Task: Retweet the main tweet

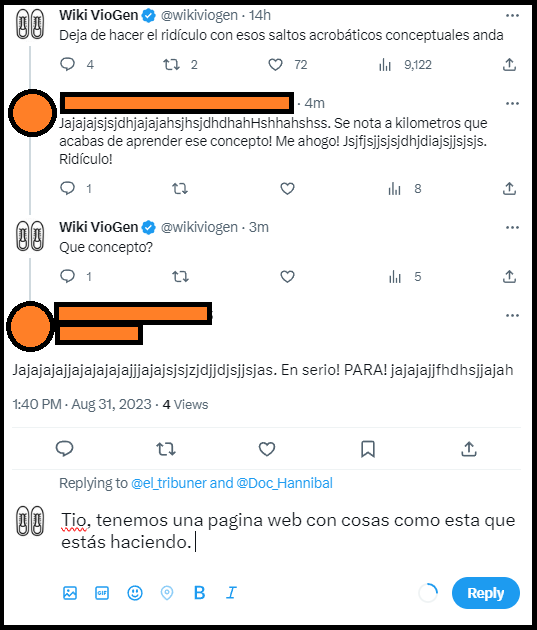Action: pyautogui.click(x=165, y=449)
